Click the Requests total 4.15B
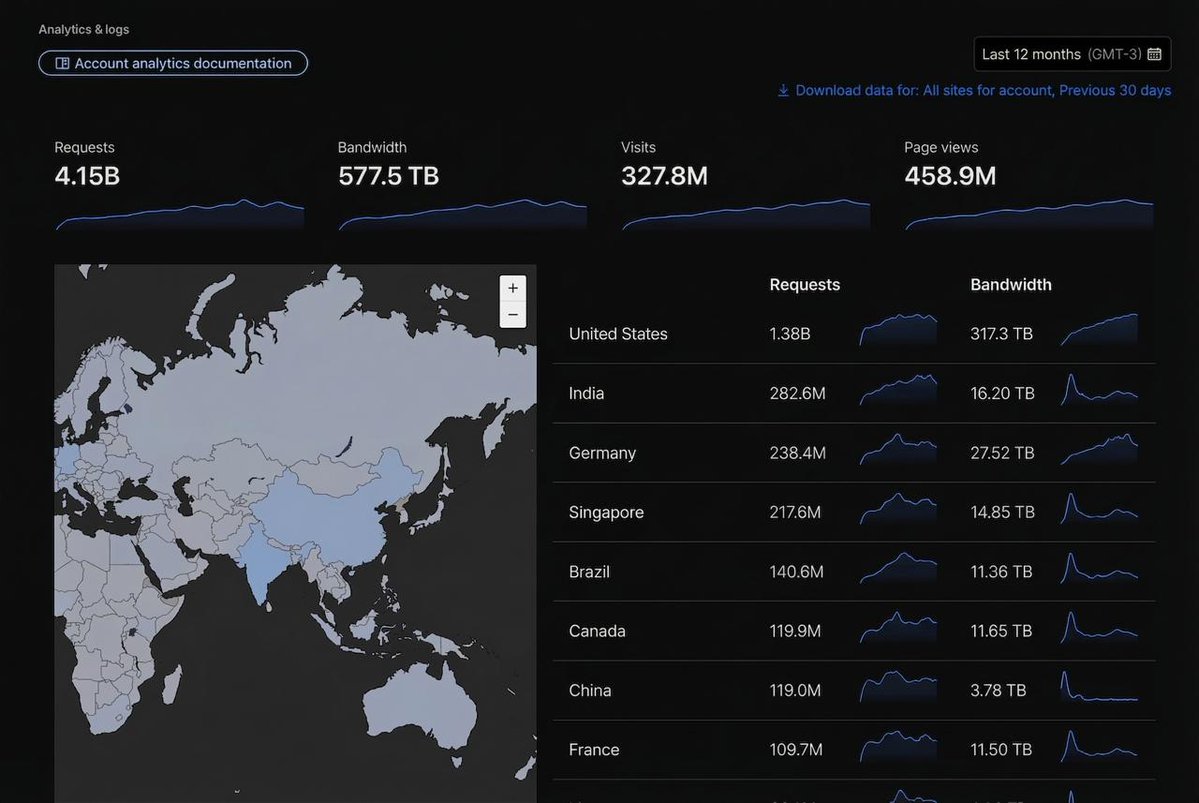 coord(87,176)
